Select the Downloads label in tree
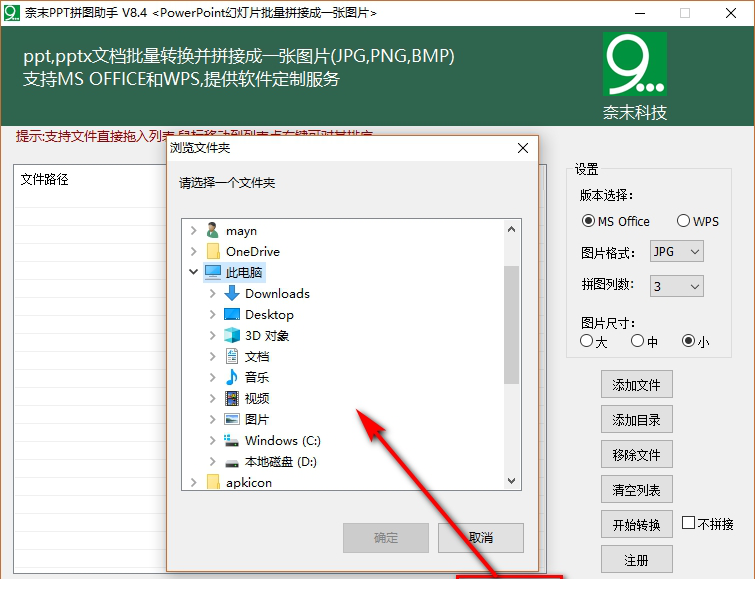Screen dimensions: 755x602 point(277,293)
